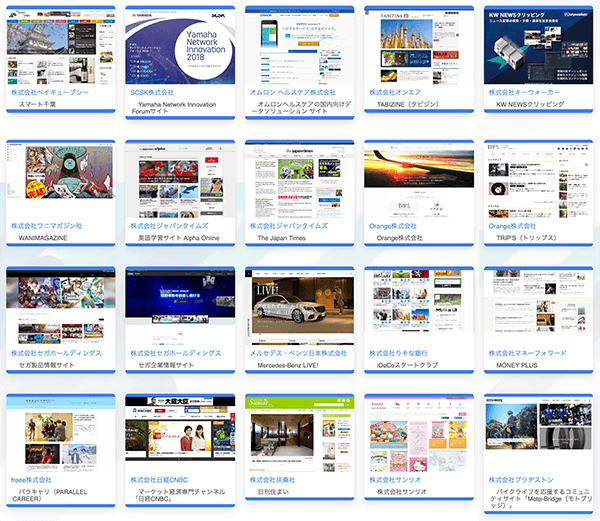This screenshot has width=600, height=521.
Task: Click the 株式会社ジャパンタイムズ link above The Japan Times
Action: pos(289,226)
